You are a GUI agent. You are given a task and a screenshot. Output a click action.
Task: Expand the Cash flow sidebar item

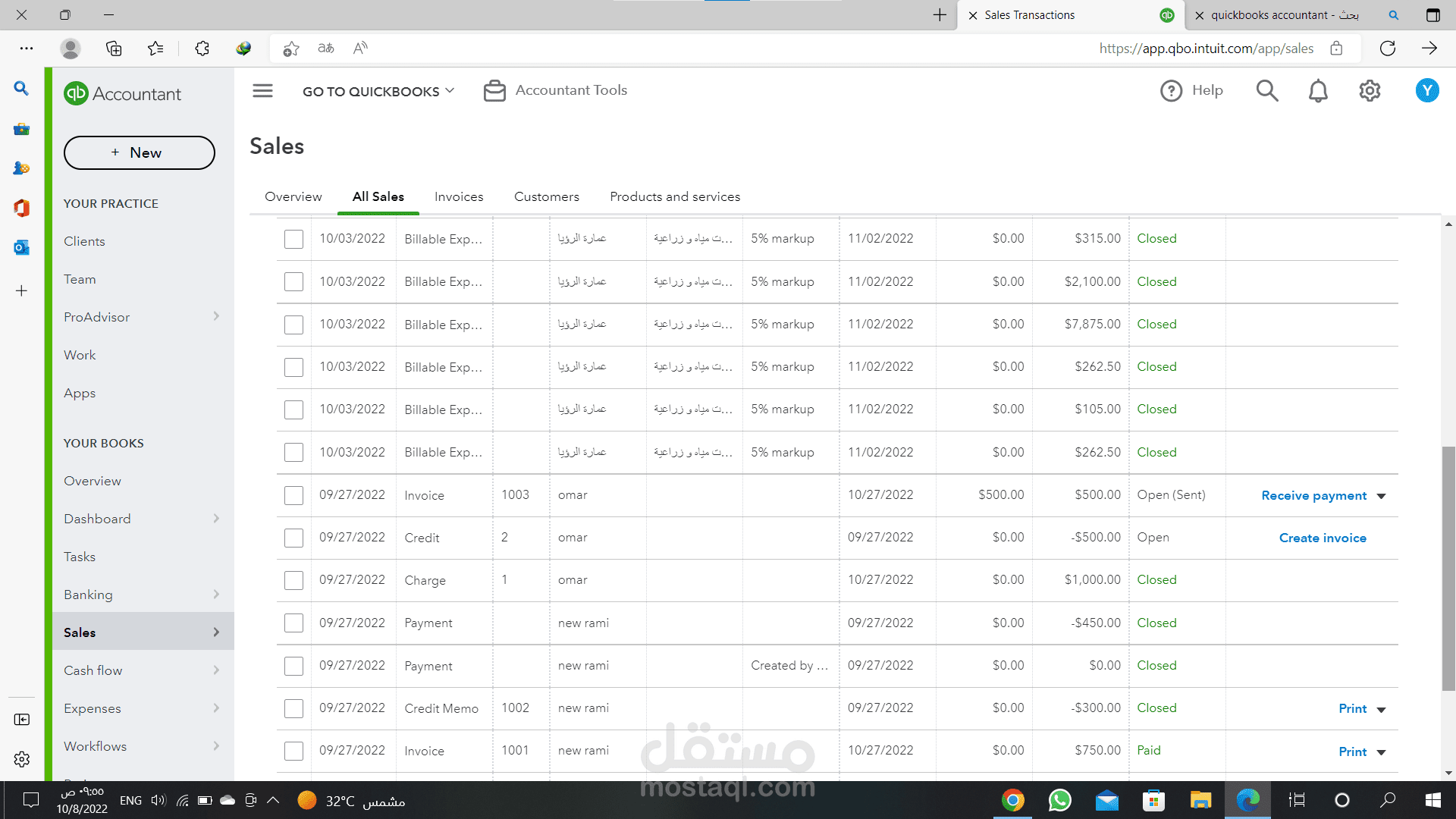pos(216,670)
